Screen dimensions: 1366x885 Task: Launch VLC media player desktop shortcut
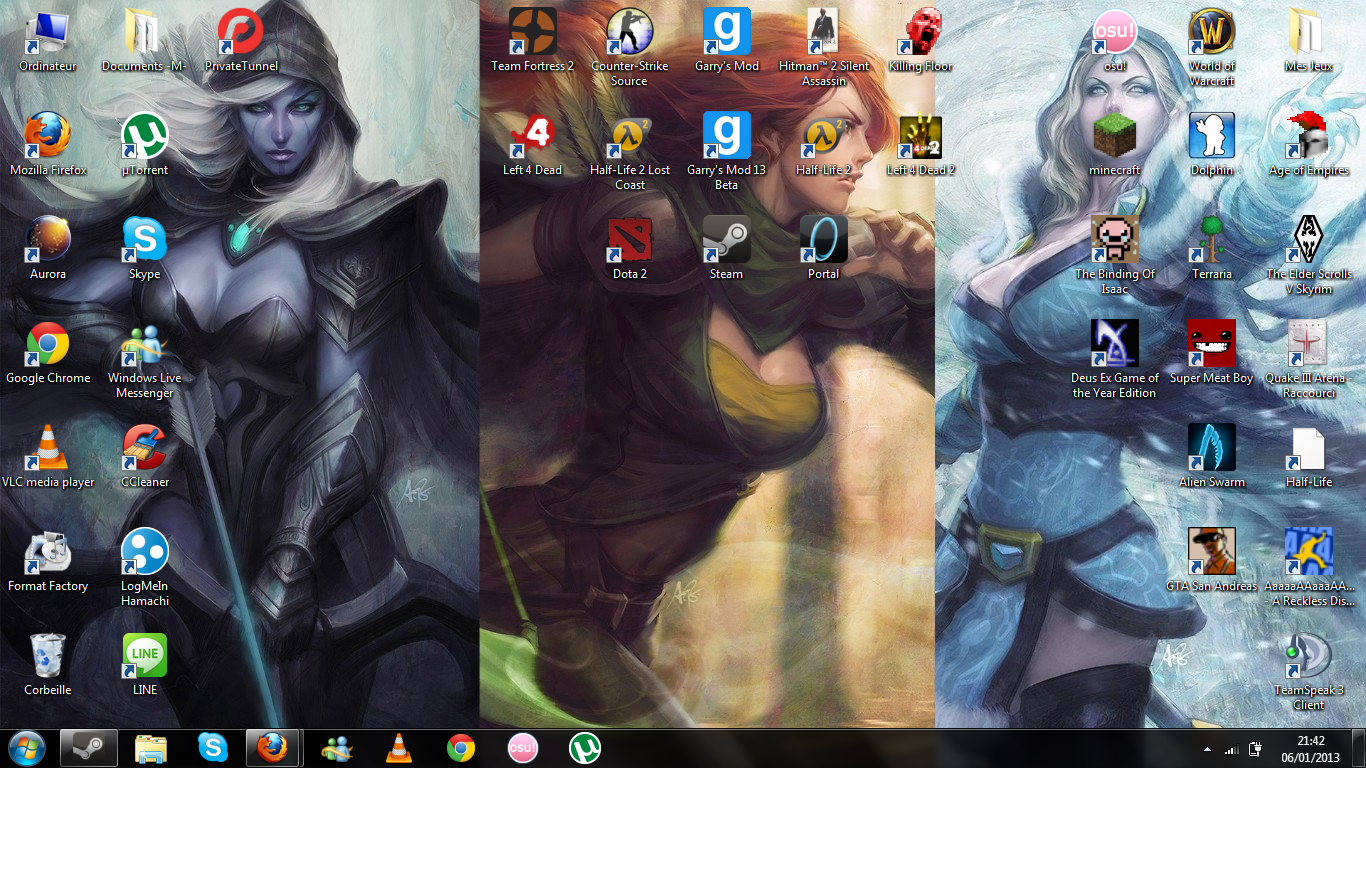(47, 458)
